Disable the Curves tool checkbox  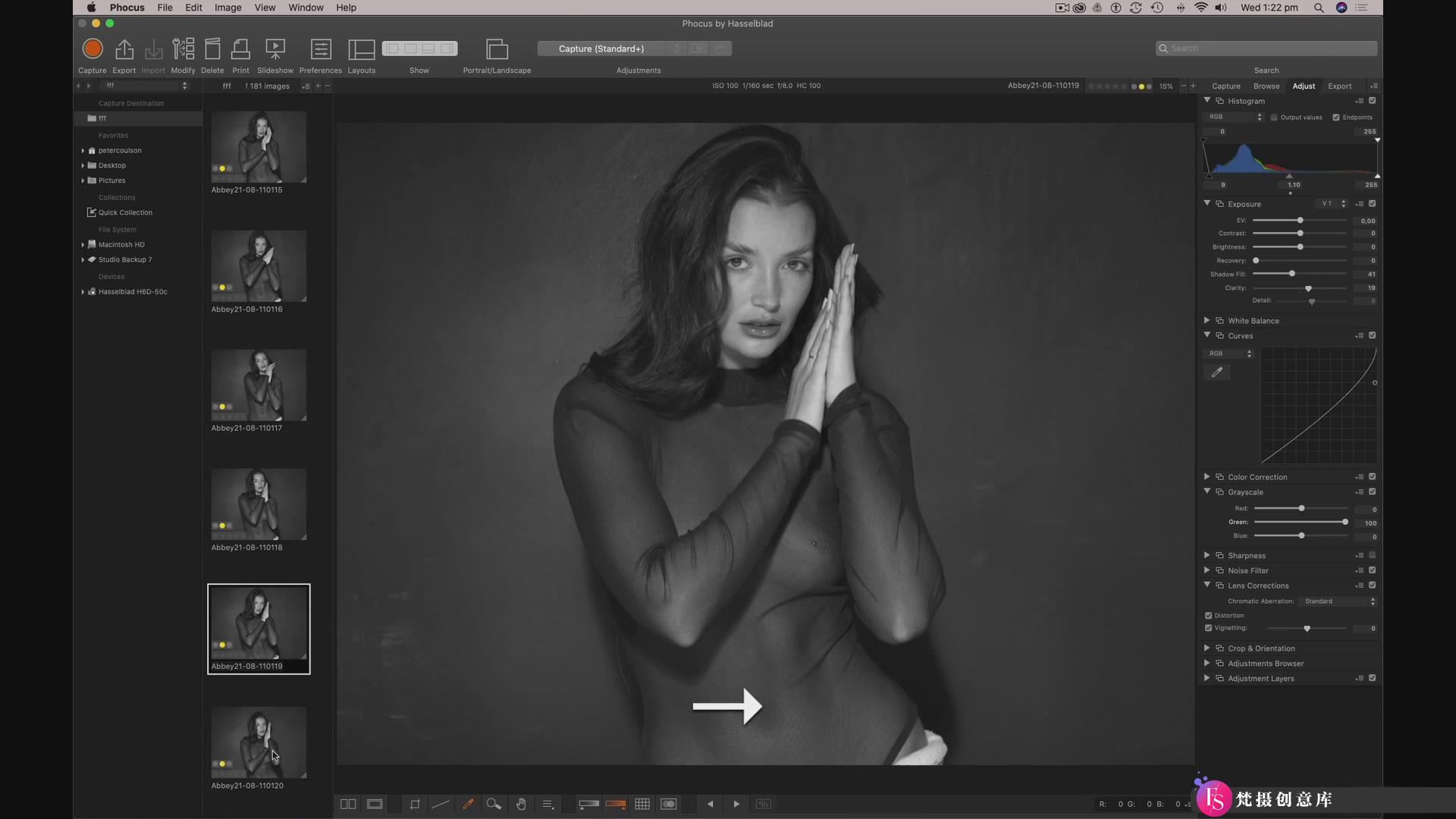pos(1372,335)
